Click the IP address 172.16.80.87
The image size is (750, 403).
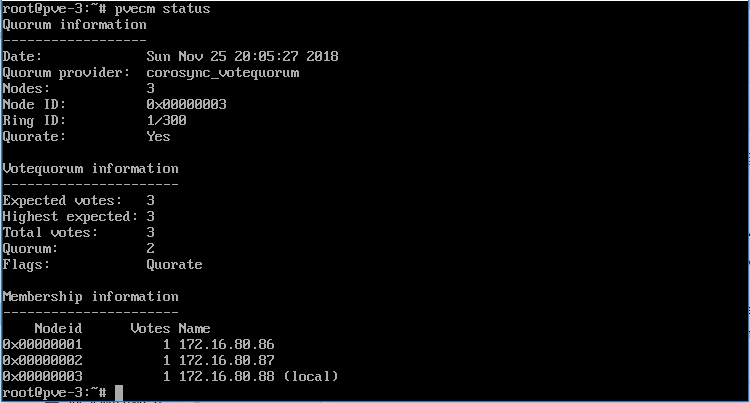pyautogui.click(x=227, y=360)
